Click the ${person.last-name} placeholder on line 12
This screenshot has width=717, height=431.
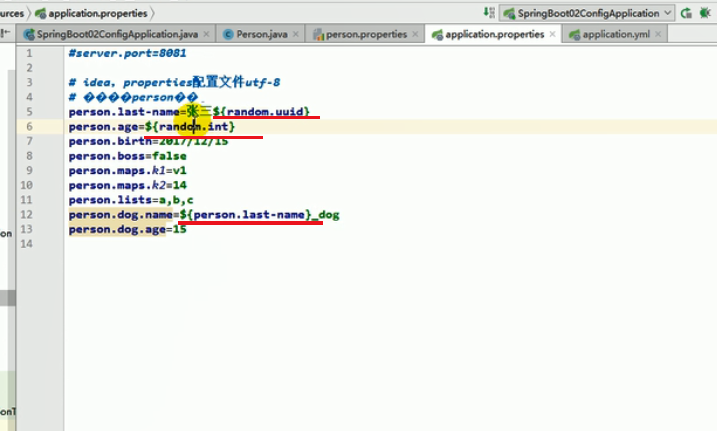(x=246, y=214)
